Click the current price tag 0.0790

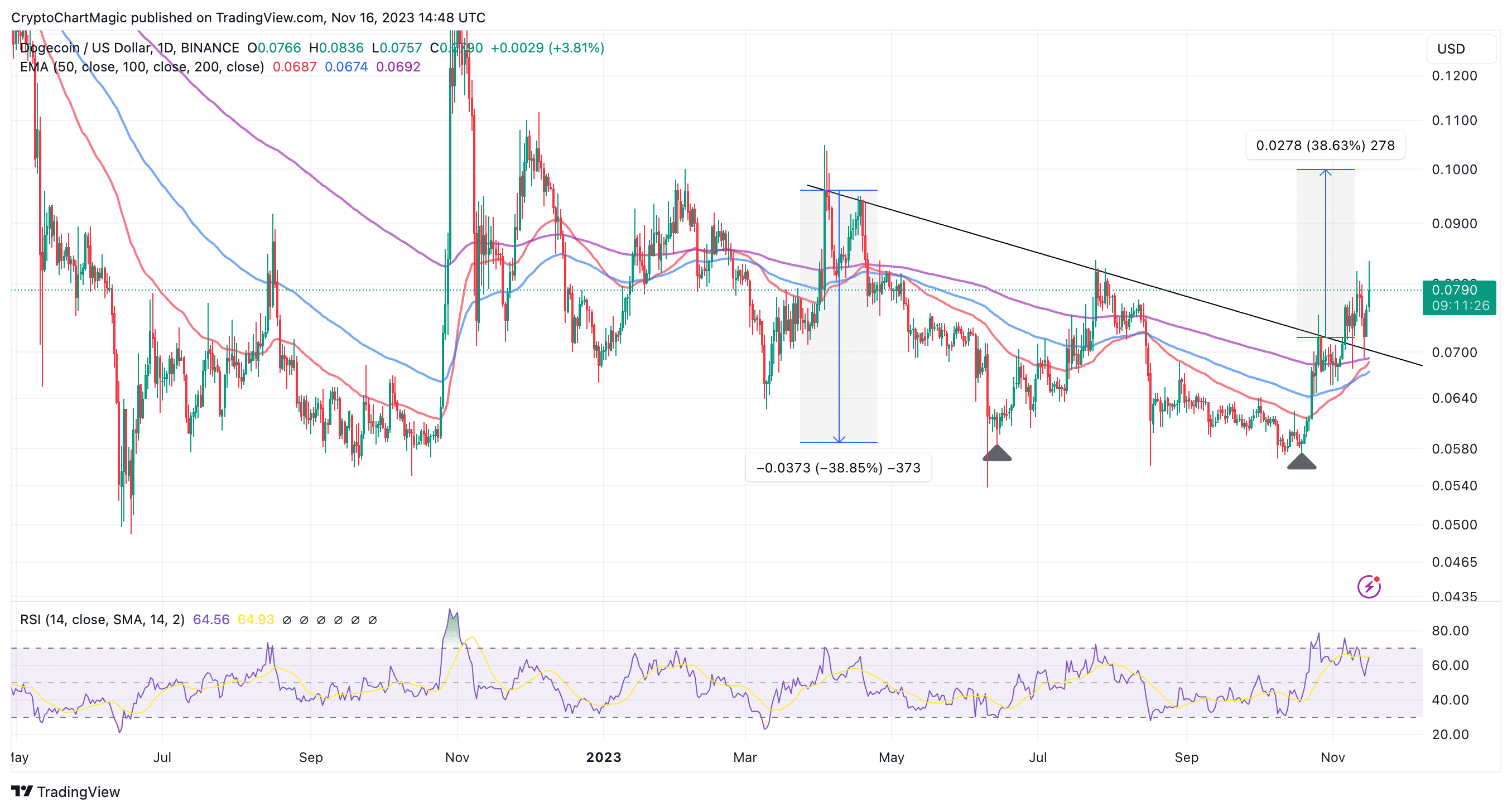pyautogui.click(x=1459, y=297)
